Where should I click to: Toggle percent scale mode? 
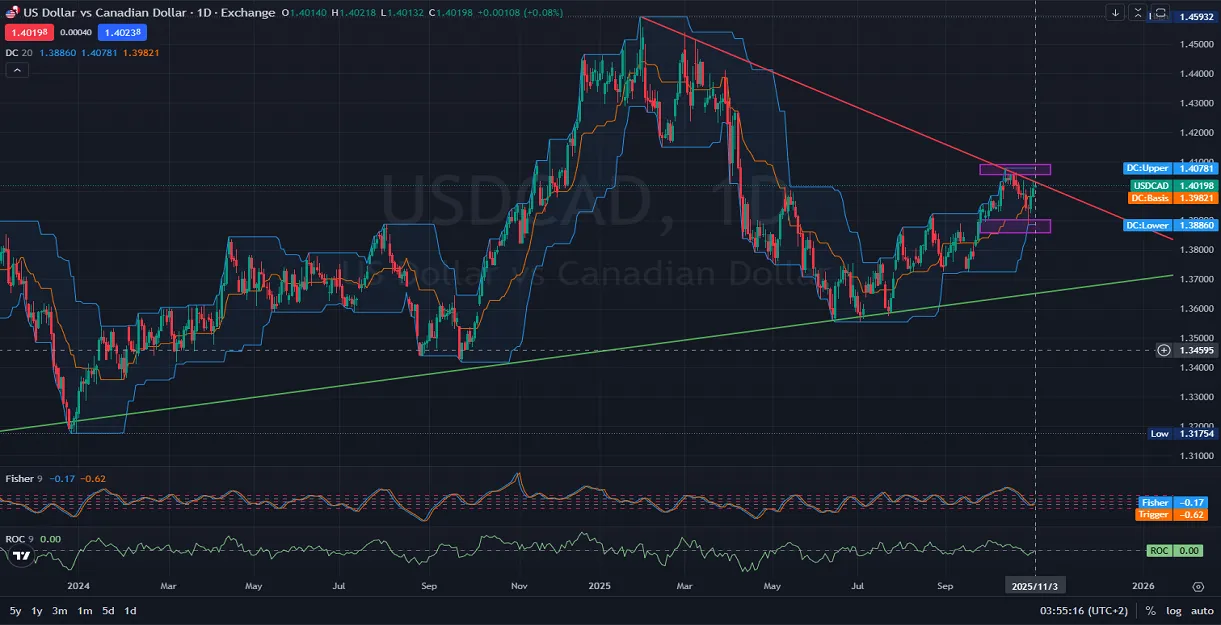click(1151, 610)
